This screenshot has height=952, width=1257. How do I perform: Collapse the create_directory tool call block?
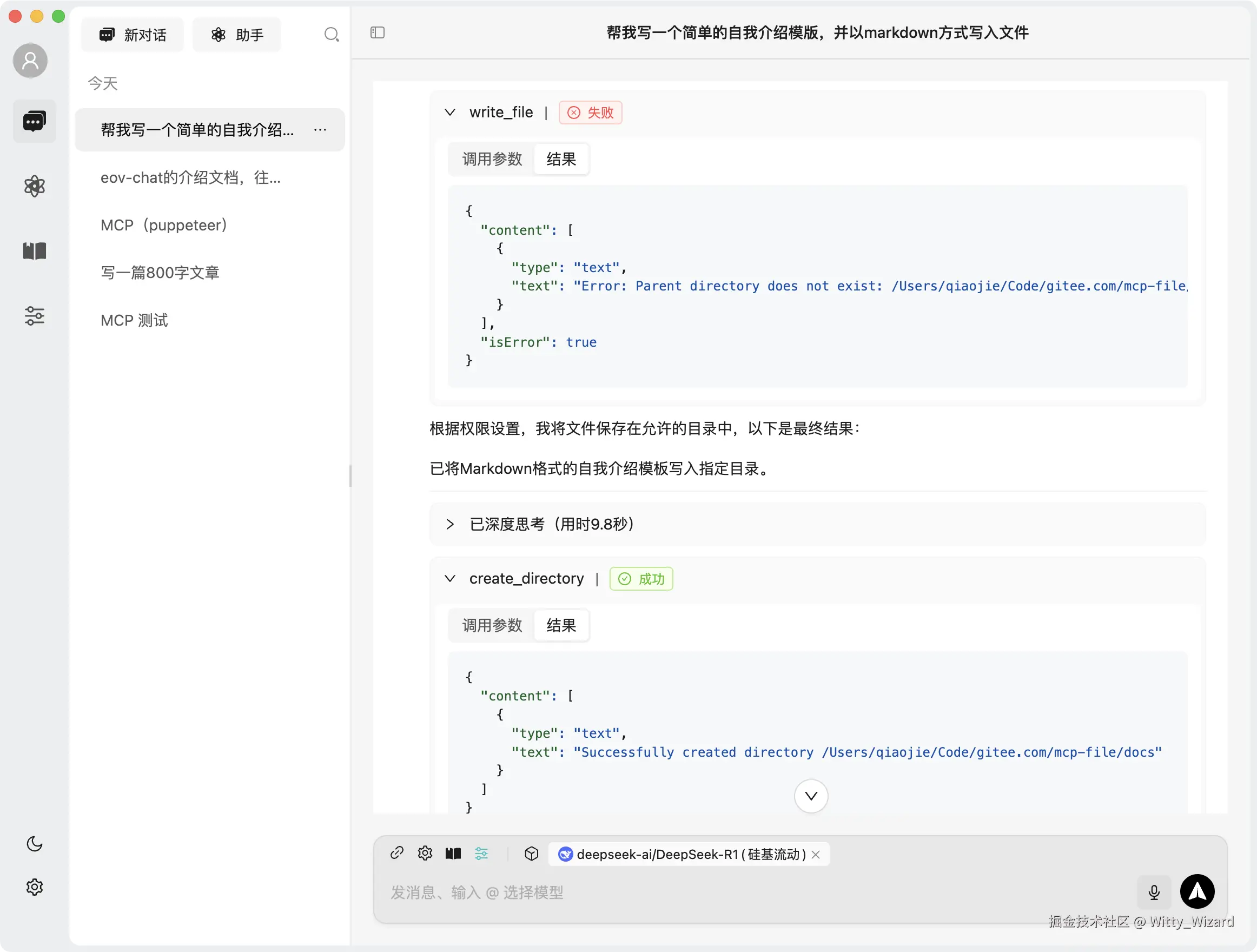pyautogui.click(x=451, y=578)
